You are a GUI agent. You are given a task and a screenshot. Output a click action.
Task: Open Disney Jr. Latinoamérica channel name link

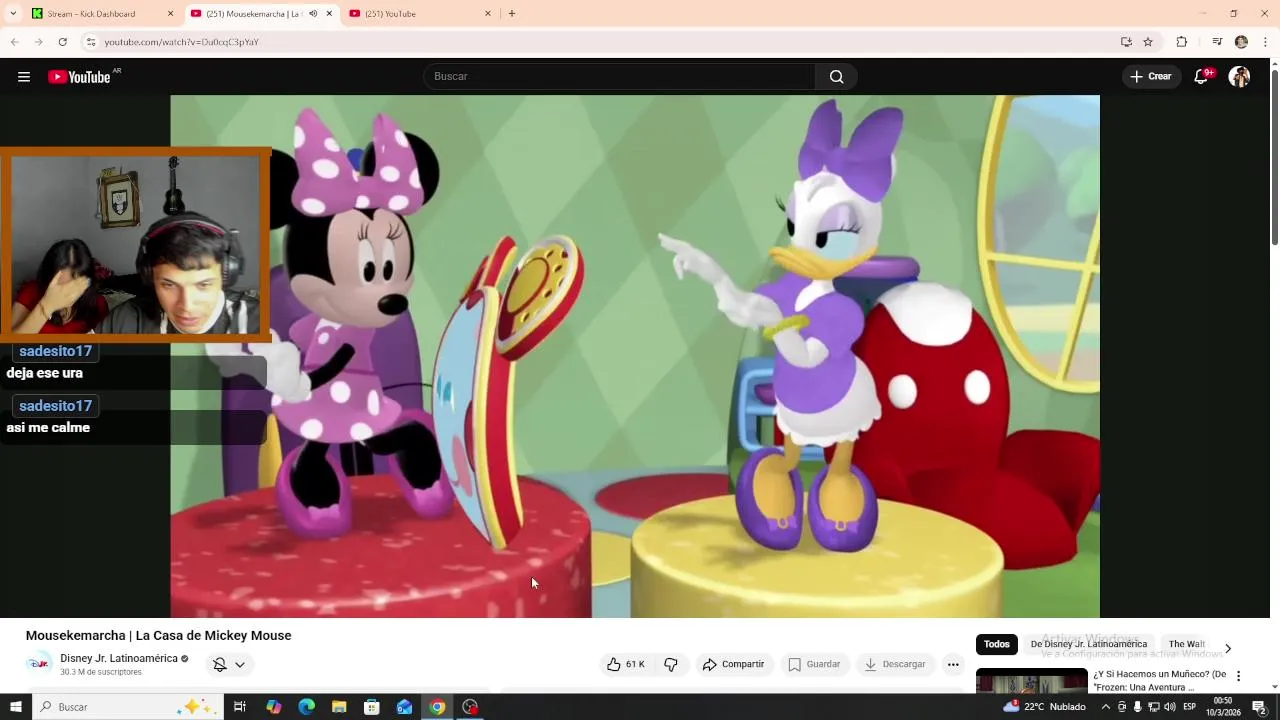point(119,658)
